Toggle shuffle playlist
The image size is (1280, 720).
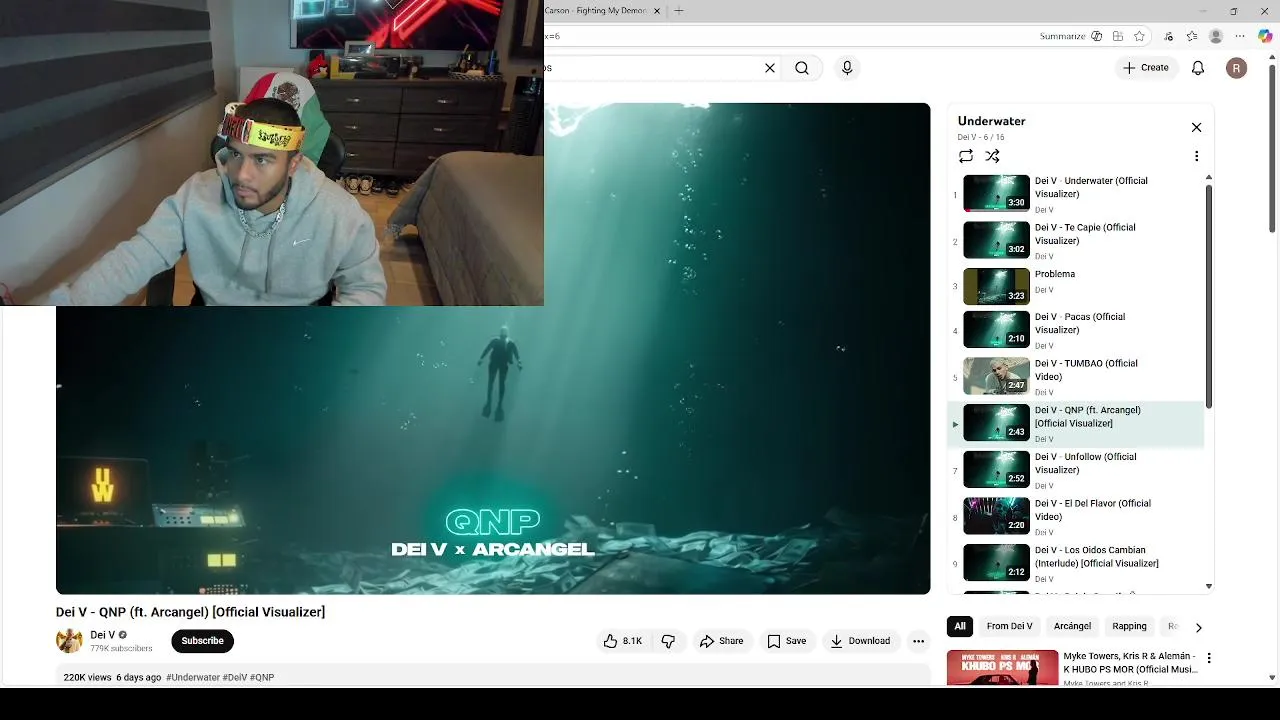click(x=992, y=156)
